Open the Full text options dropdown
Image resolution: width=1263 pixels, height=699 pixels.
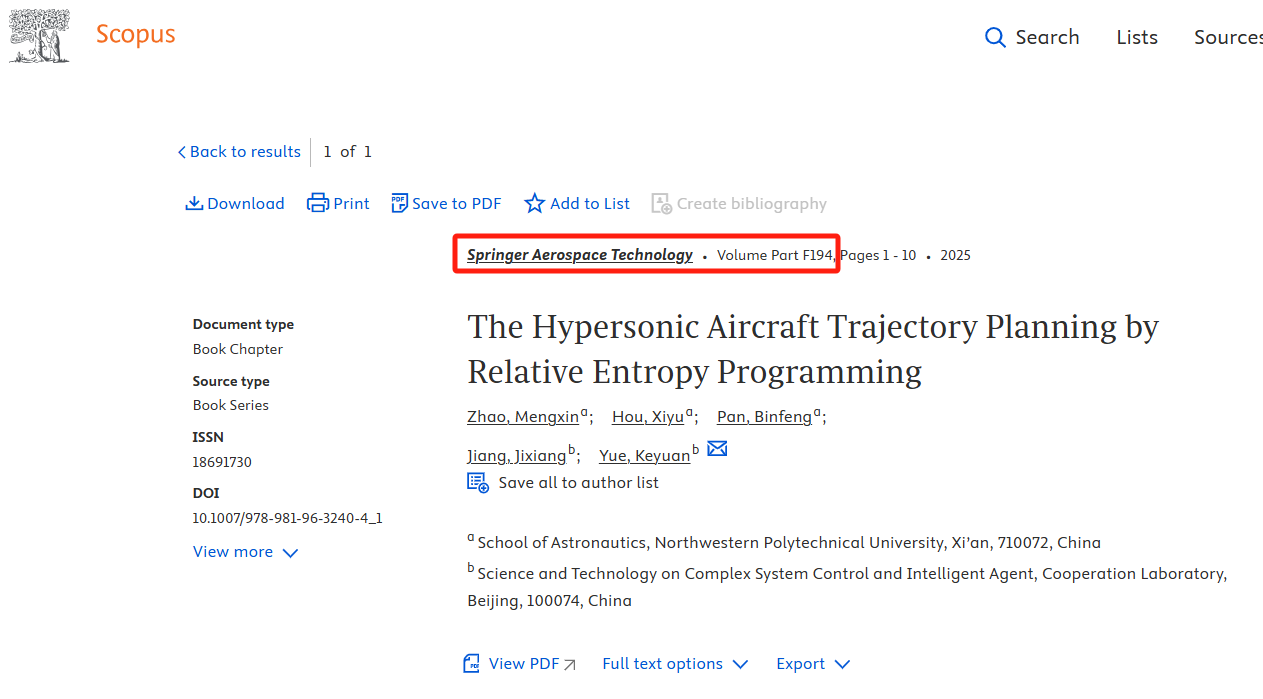pos(675,664)
